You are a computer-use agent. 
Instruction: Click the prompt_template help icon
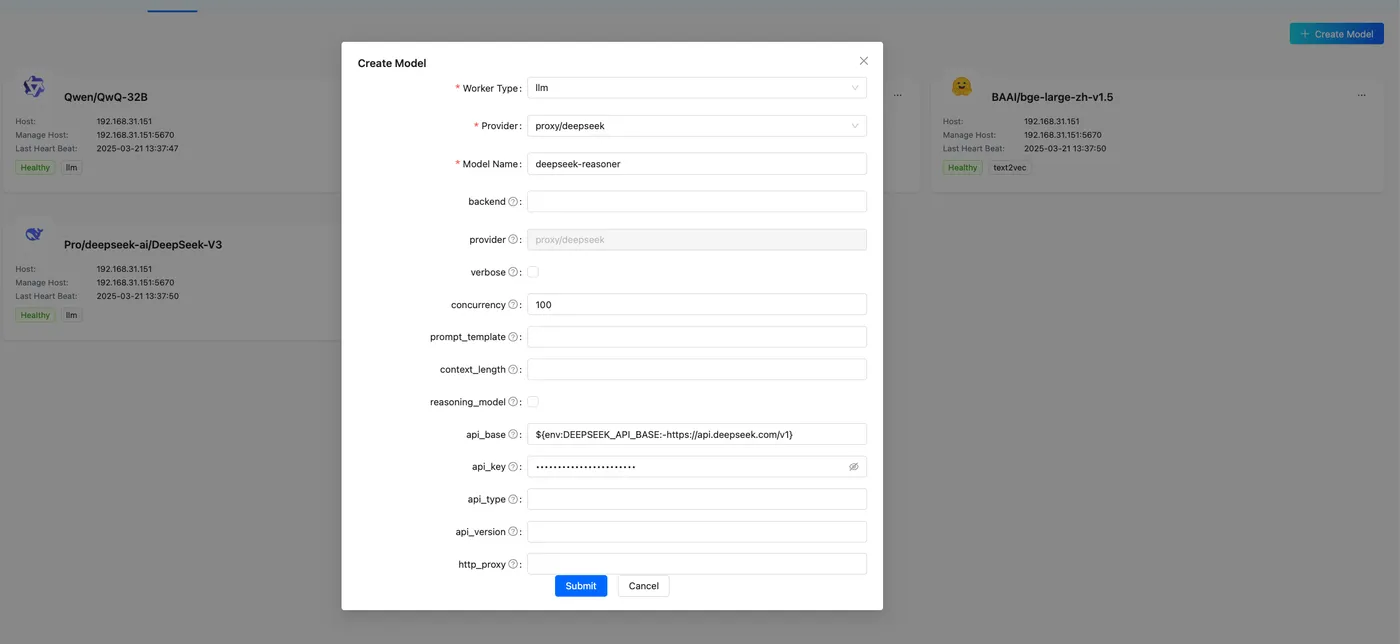point(513,337)
